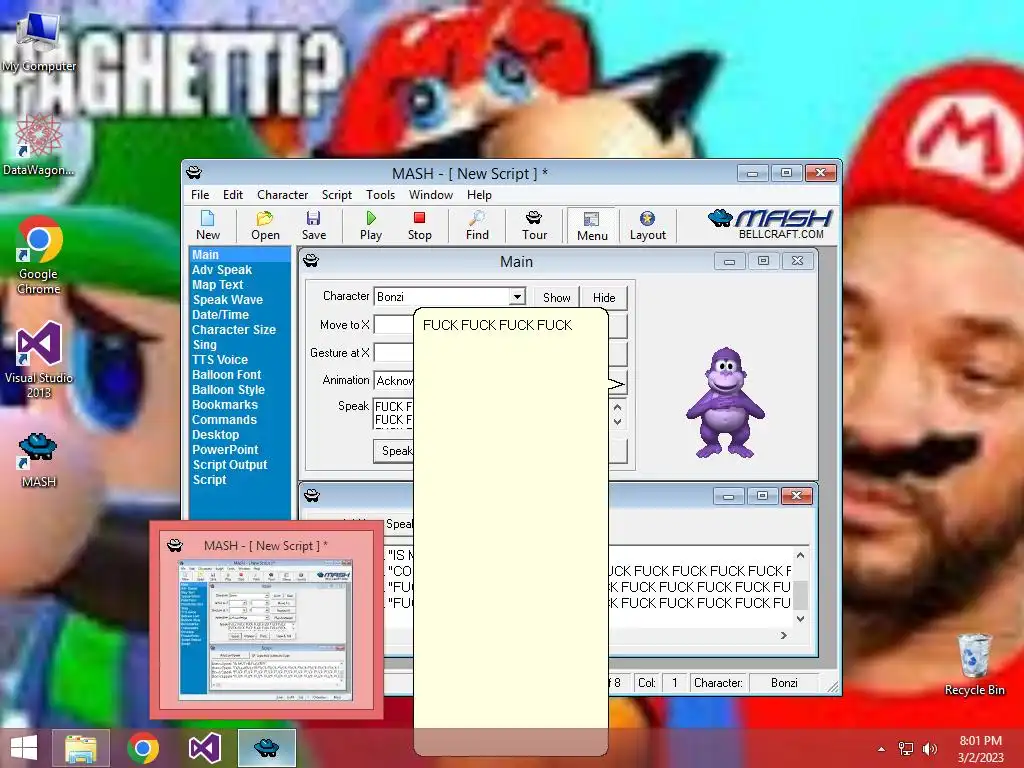The height and width of the screenshot is (768, 1024).
Task: Open a script using the Open toolbar icon
Action: point(265,225)
